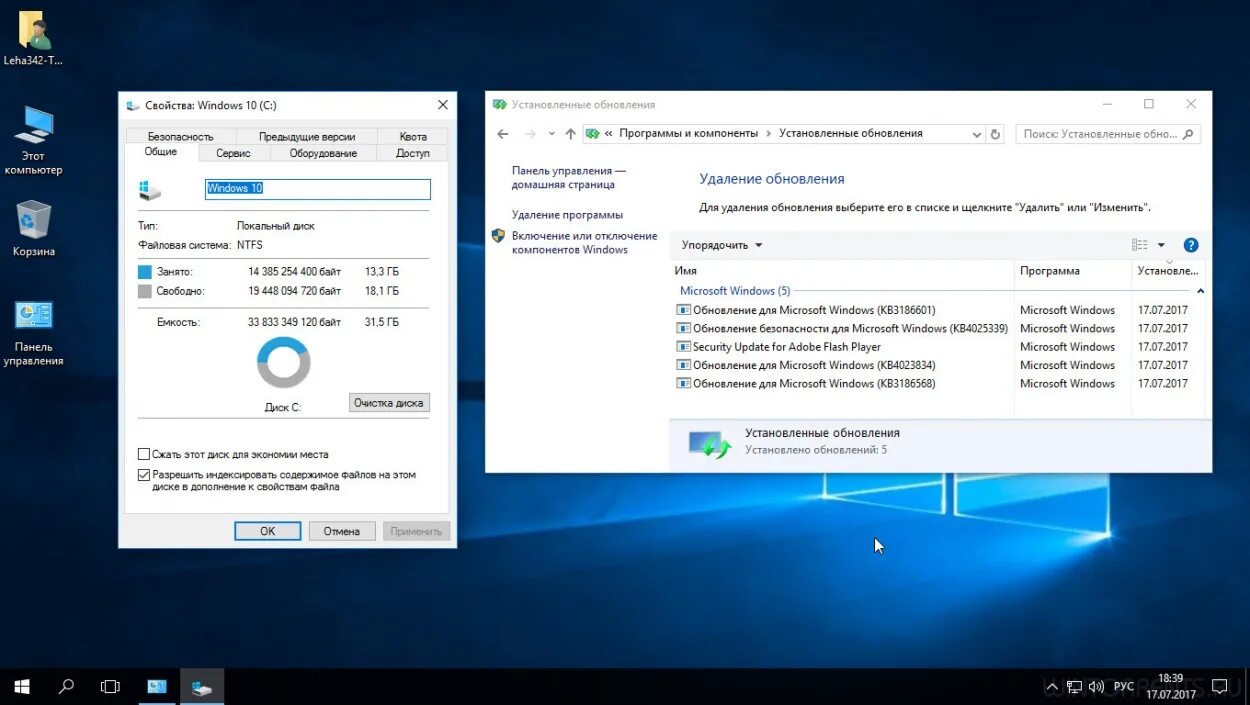
Task: Open the network tray icon
Action: [x=1075, y=687]
